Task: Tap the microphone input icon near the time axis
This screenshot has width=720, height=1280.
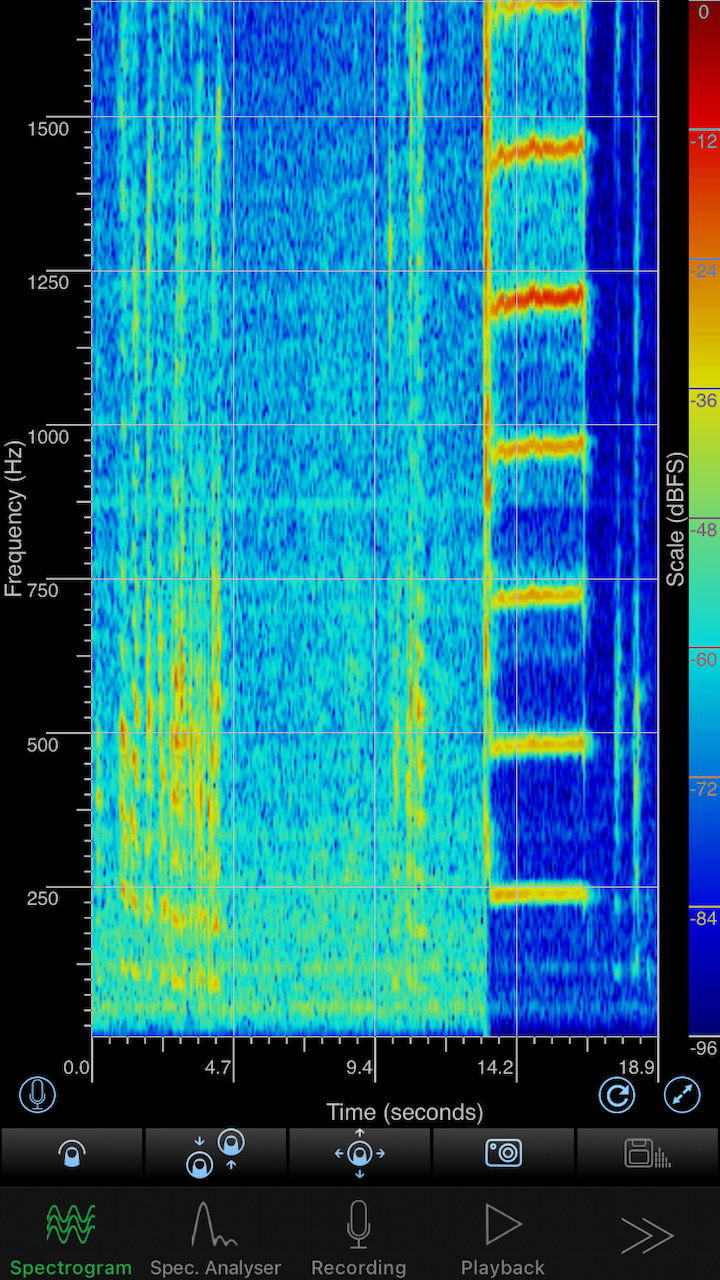Action: [x=37, y=1094]
